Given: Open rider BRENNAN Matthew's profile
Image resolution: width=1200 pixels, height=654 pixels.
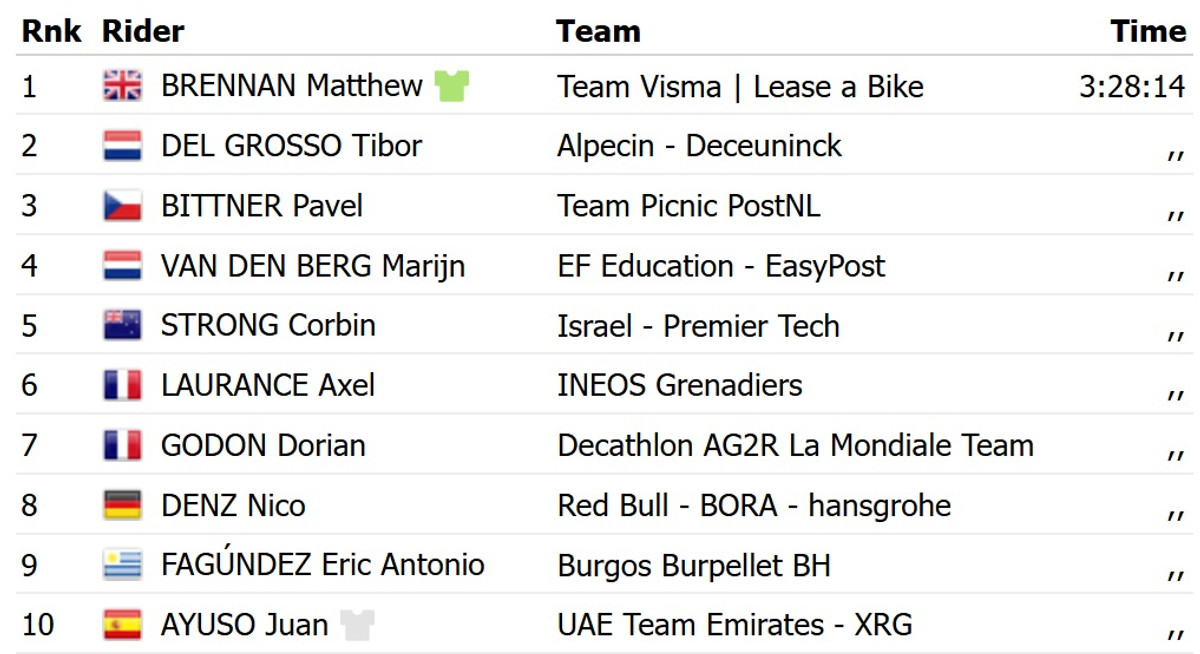Looking at the screenshot, I should point(291,86).
